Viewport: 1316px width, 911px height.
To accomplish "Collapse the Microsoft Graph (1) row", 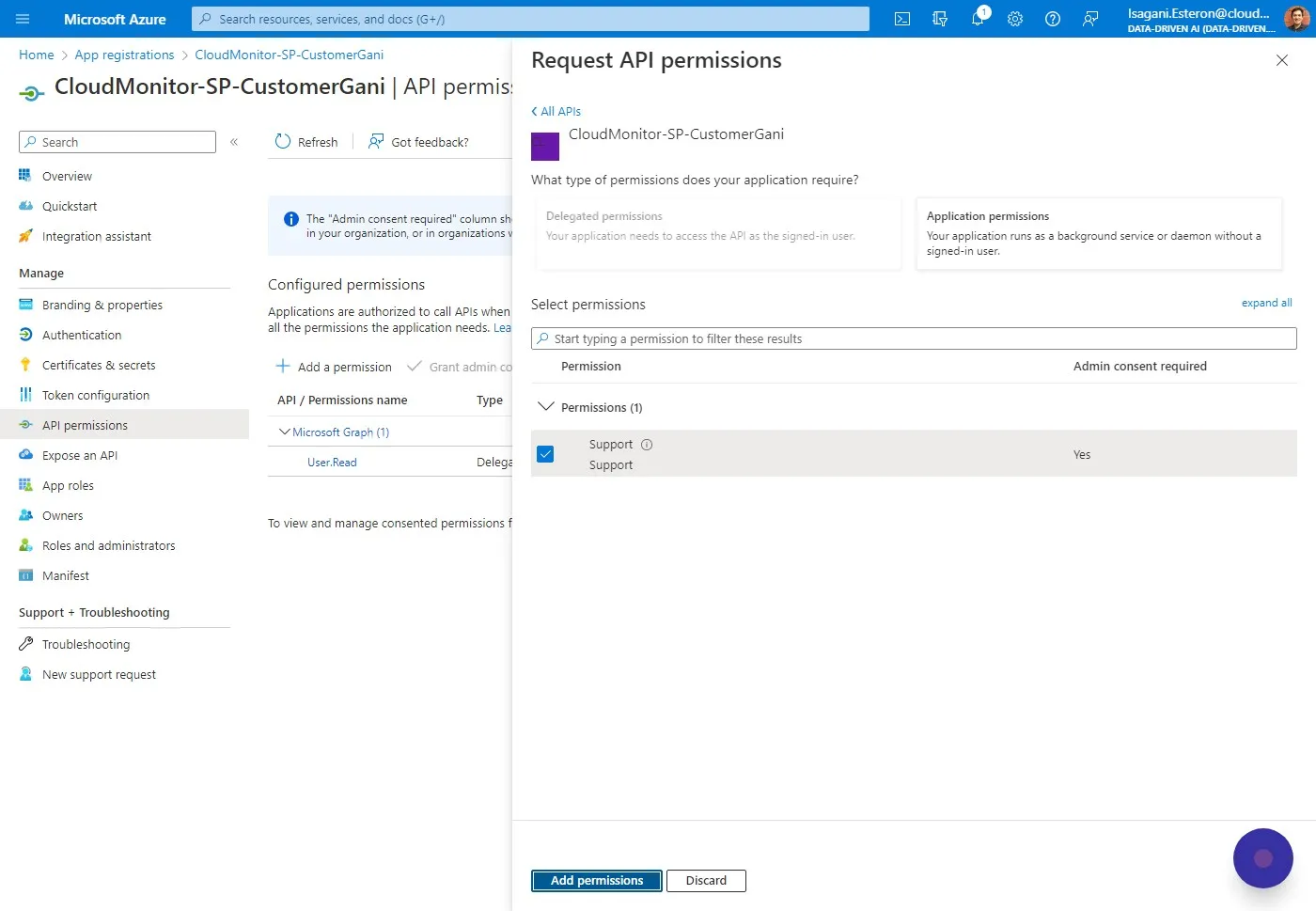I will (285, 432).
